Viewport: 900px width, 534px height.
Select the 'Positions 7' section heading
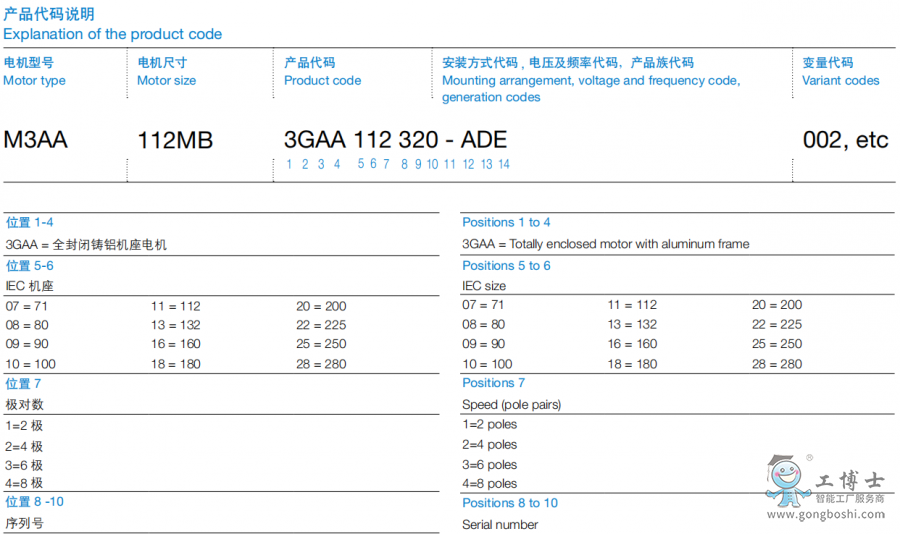click(x=493, y=383)
